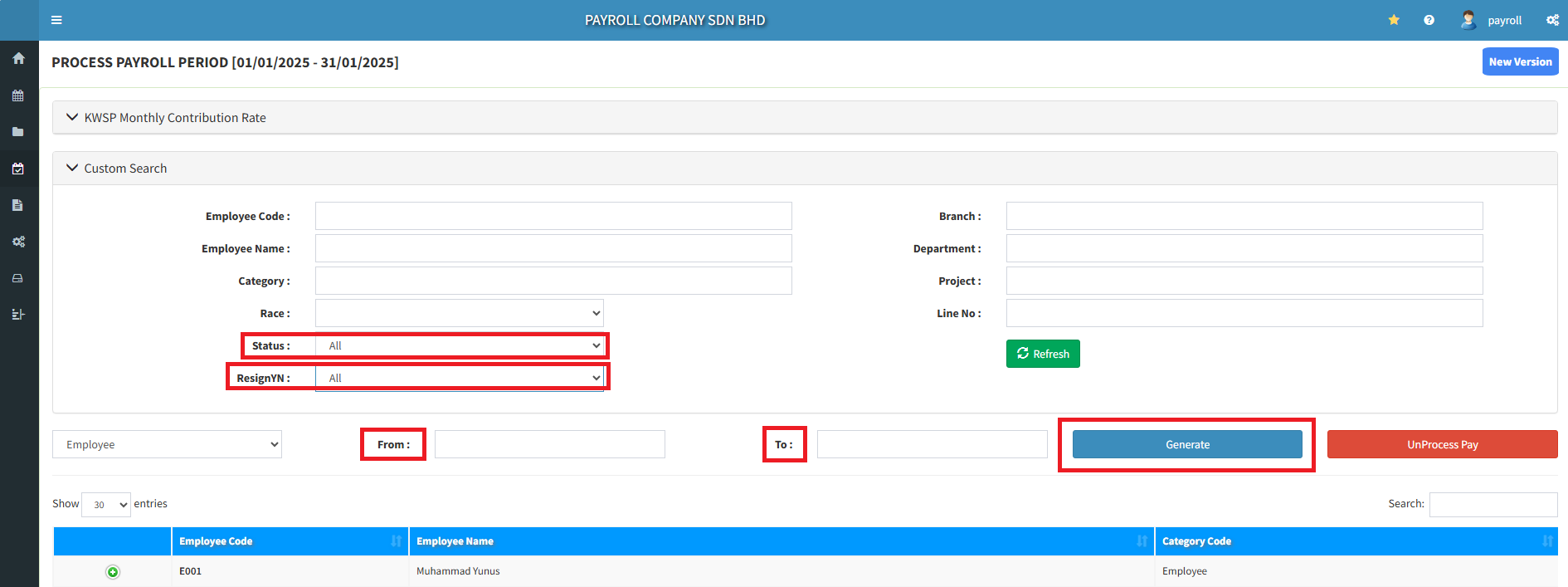Open the help question mark icon
Viewport: 1568px width, 587px height.
[x=1429, y=20]
